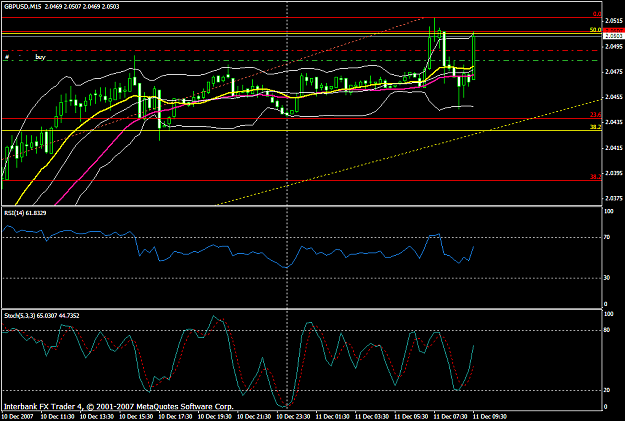This screenshot has width=625, height=421.
Task: Click the 11 Dec 07:30 time label
Action: 450,417
